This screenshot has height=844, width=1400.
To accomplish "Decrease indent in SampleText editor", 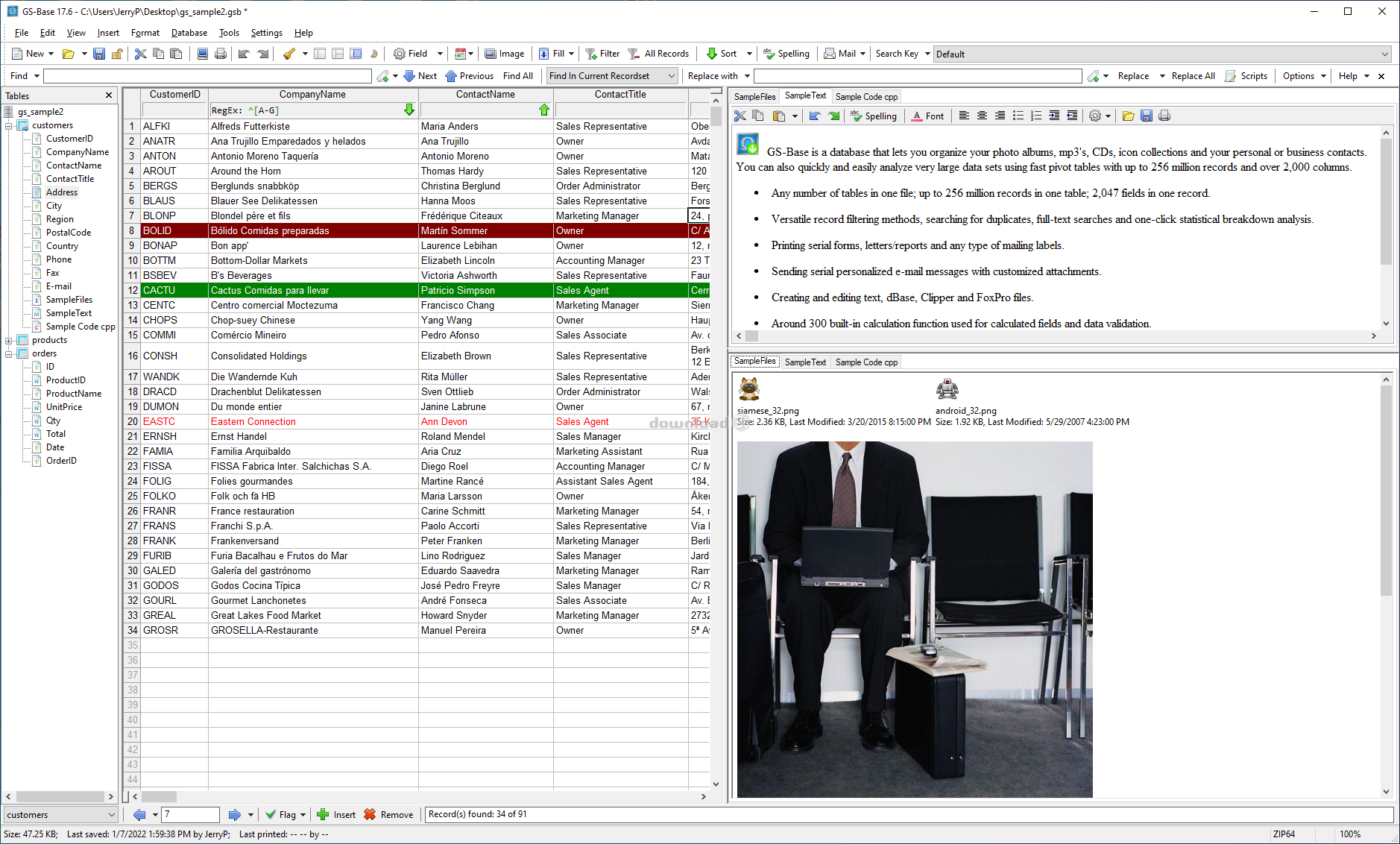I will [x=1072, y=116].
